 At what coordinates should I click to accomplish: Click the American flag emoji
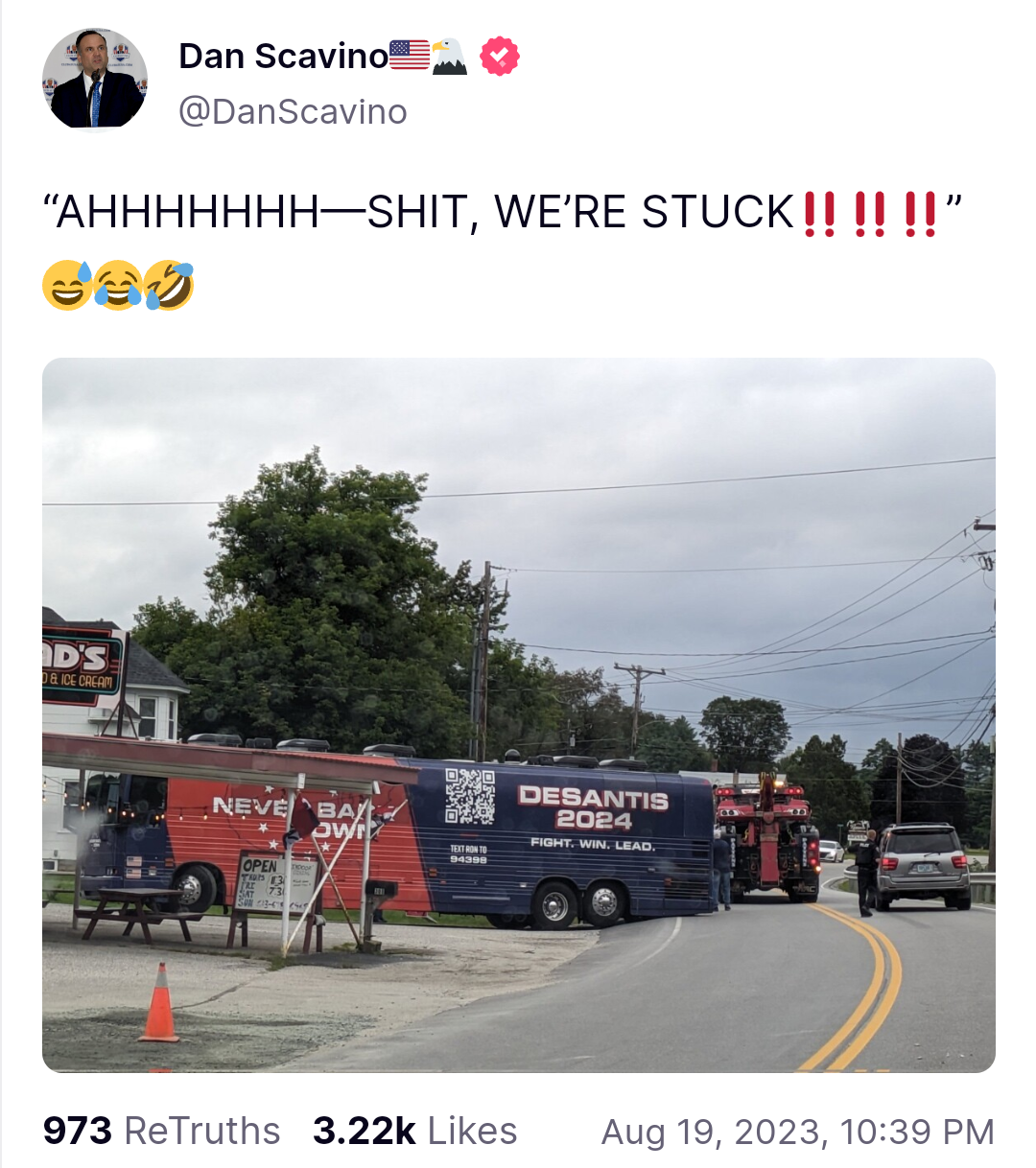pyautogui.click(x=410, y=56)
